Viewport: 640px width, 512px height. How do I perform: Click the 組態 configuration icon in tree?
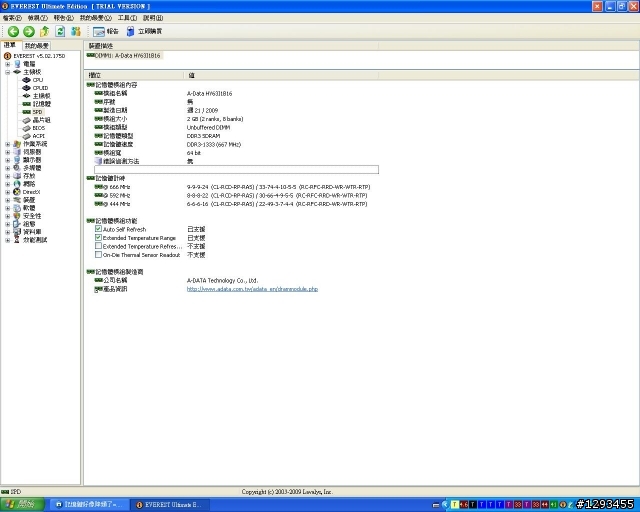17,224
